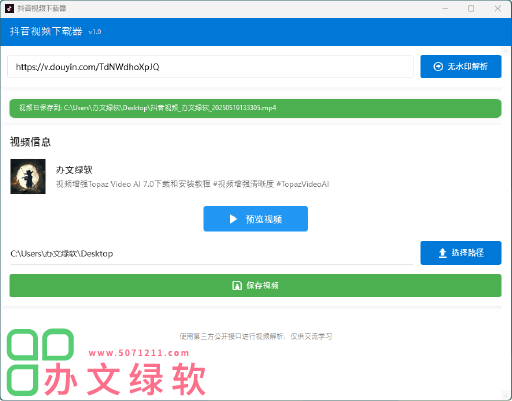Close the downloader window
This screenshot has width=512, height=401.
(x=498, y=8)
